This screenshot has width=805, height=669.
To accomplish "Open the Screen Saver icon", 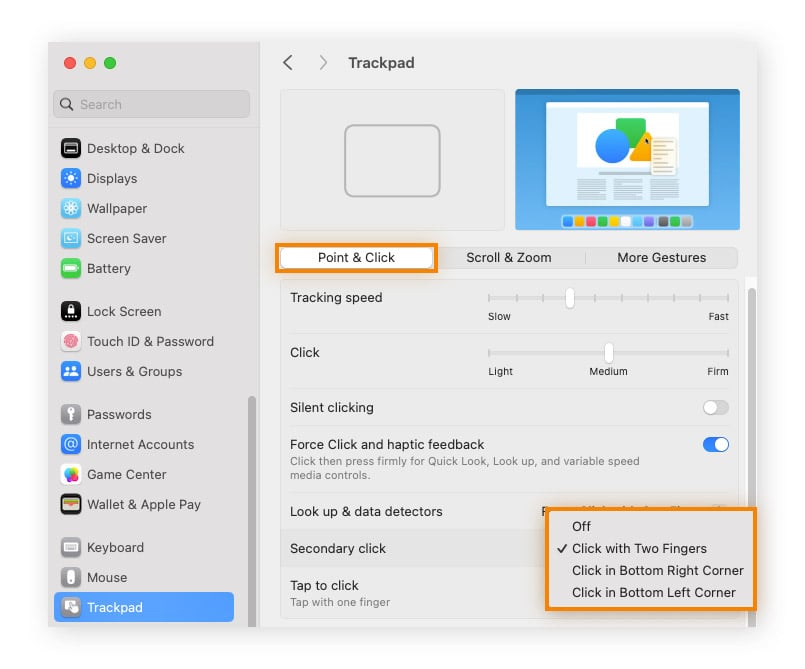I will click(71, 238).
